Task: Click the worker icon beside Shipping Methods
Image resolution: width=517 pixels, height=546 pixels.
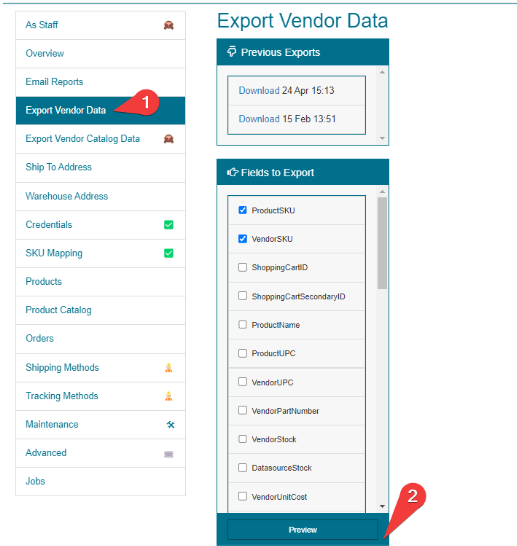Action: click(x=169, y=368)
